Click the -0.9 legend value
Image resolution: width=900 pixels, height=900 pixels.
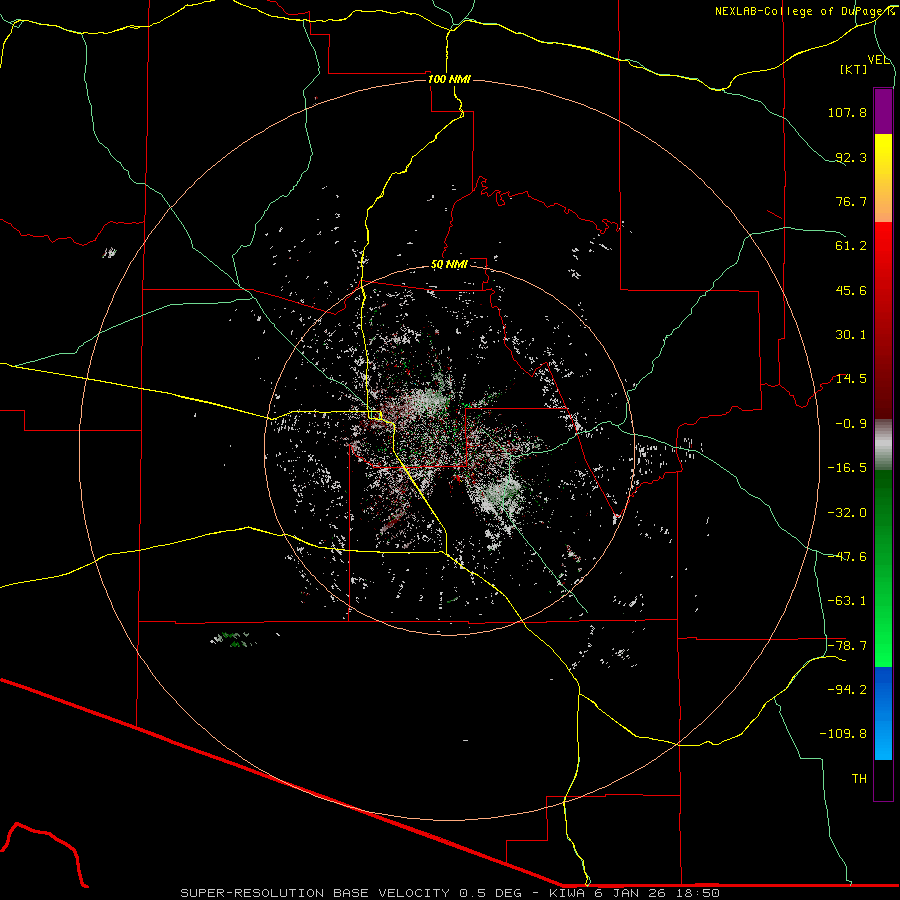coord(851,424)
